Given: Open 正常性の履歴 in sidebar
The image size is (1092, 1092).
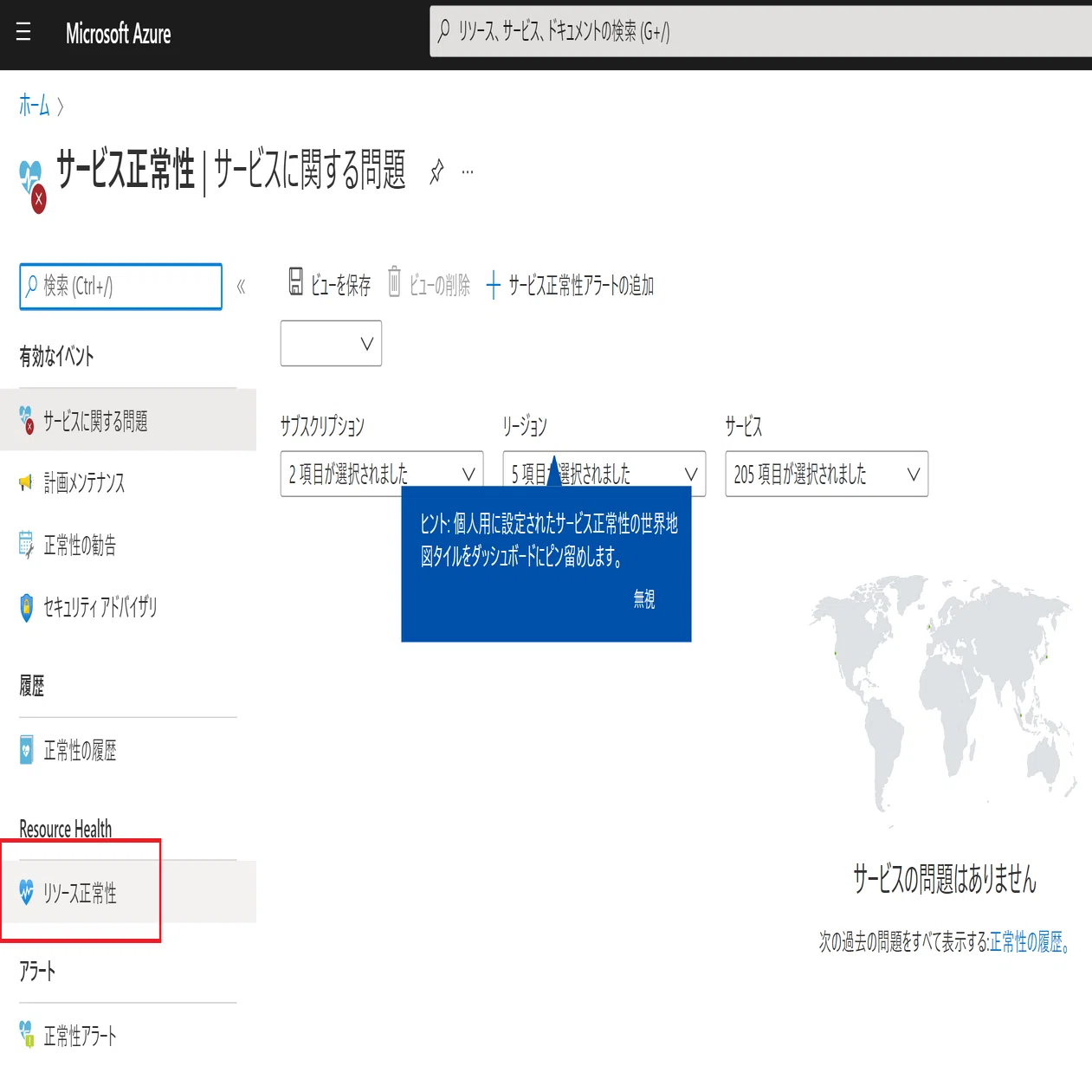Looking at the screenshot, I should (128, 750).
